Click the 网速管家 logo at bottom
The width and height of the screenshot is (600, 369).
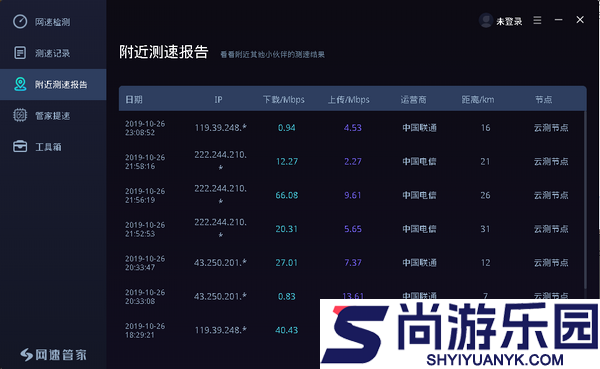tap(54, 354)
